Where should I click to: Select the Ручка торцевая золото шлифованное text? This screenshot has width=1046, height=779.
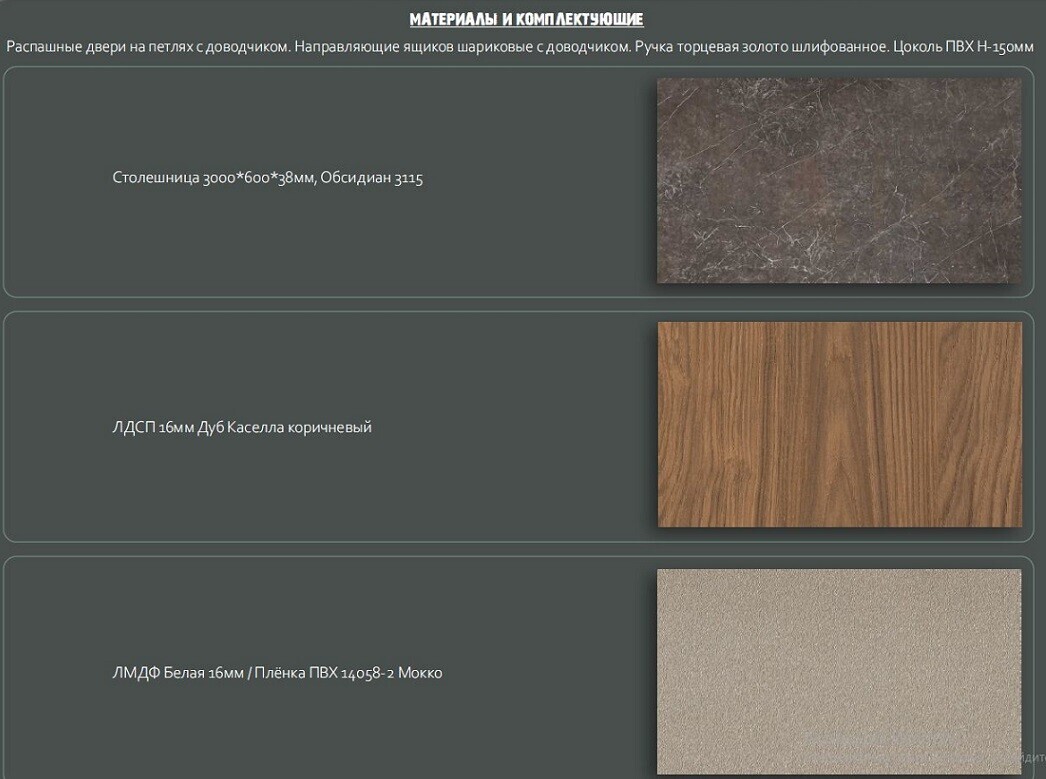click(757, 48)
